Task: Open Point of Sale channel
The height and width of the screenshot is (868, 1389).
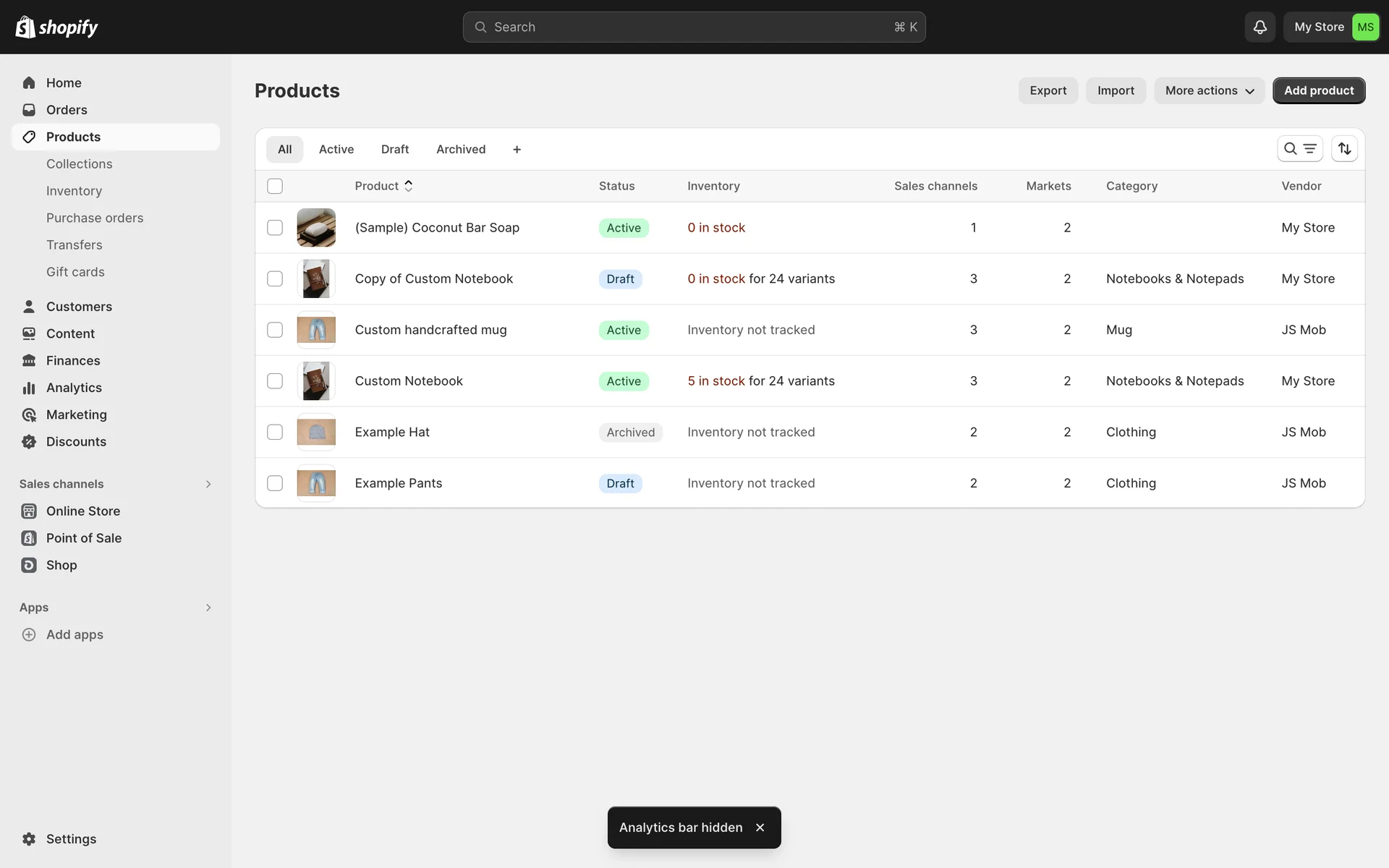Action: coord(83,538)
